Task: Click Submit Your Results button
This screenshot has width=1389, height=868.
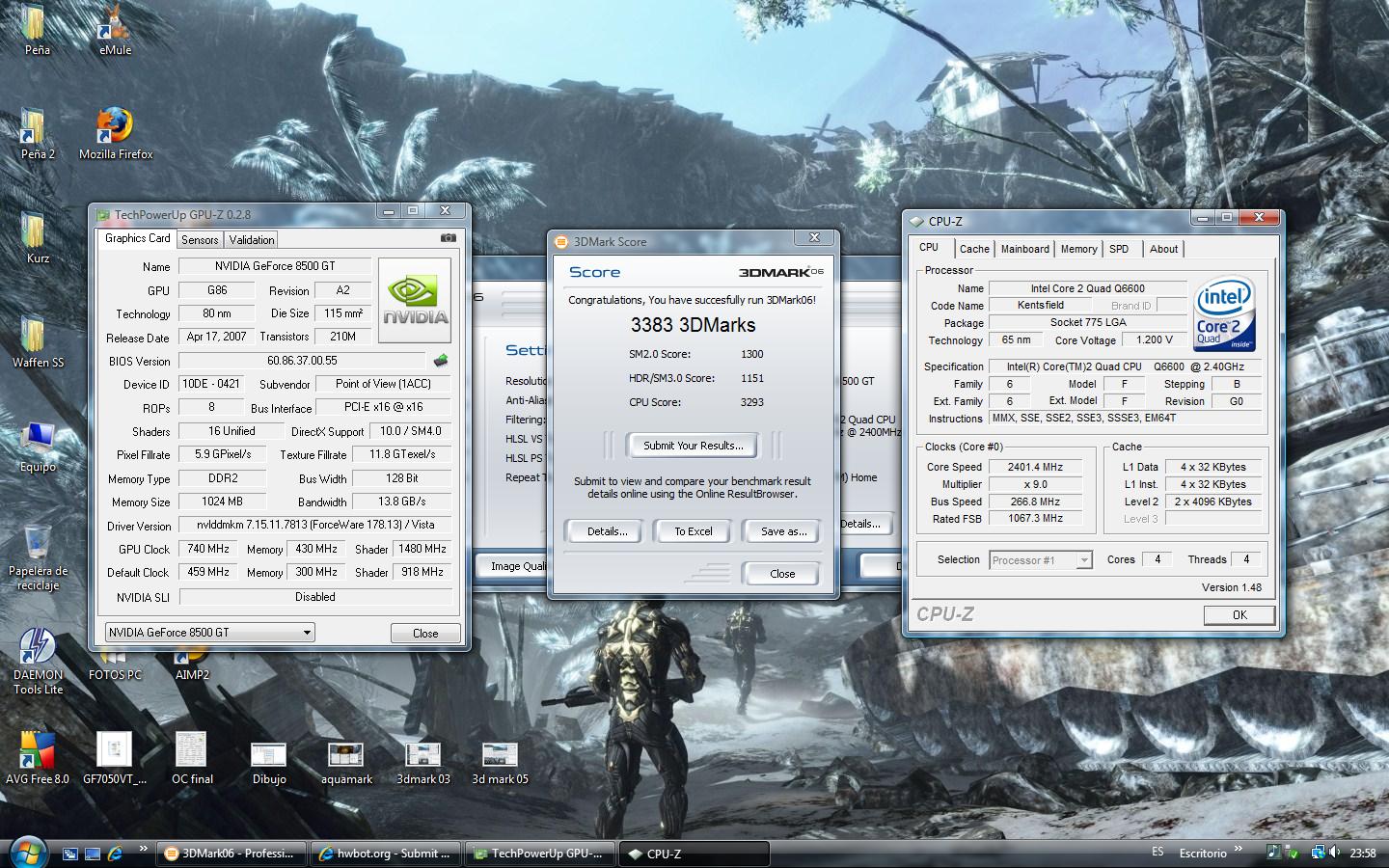Action: click(x=694, y=446)
